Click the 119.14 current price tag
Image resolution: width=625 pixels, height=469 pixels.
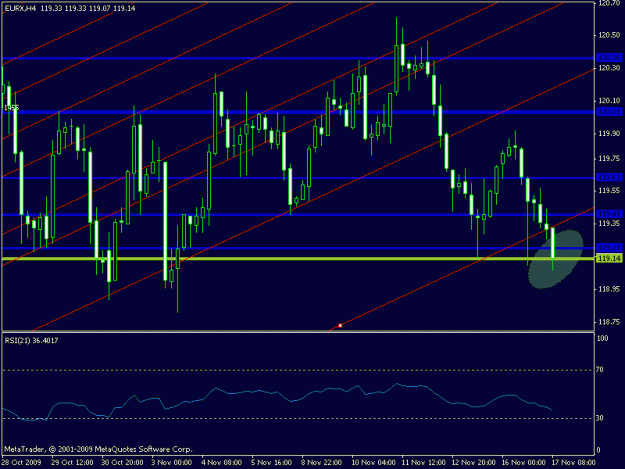(609, 259)
